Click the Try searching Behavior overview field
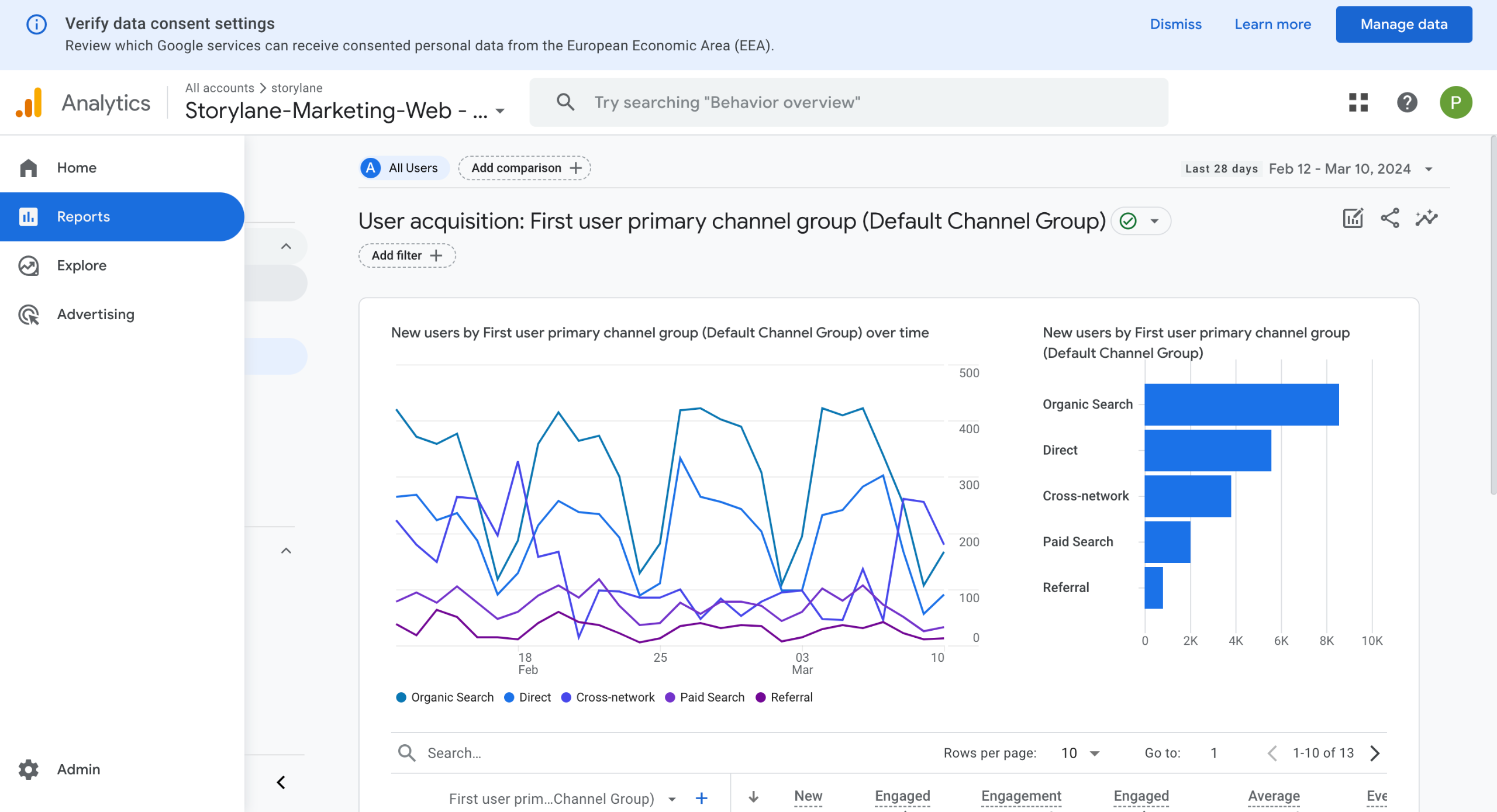The height and width of the screenshot is (812, 1497). click(848, 102)
